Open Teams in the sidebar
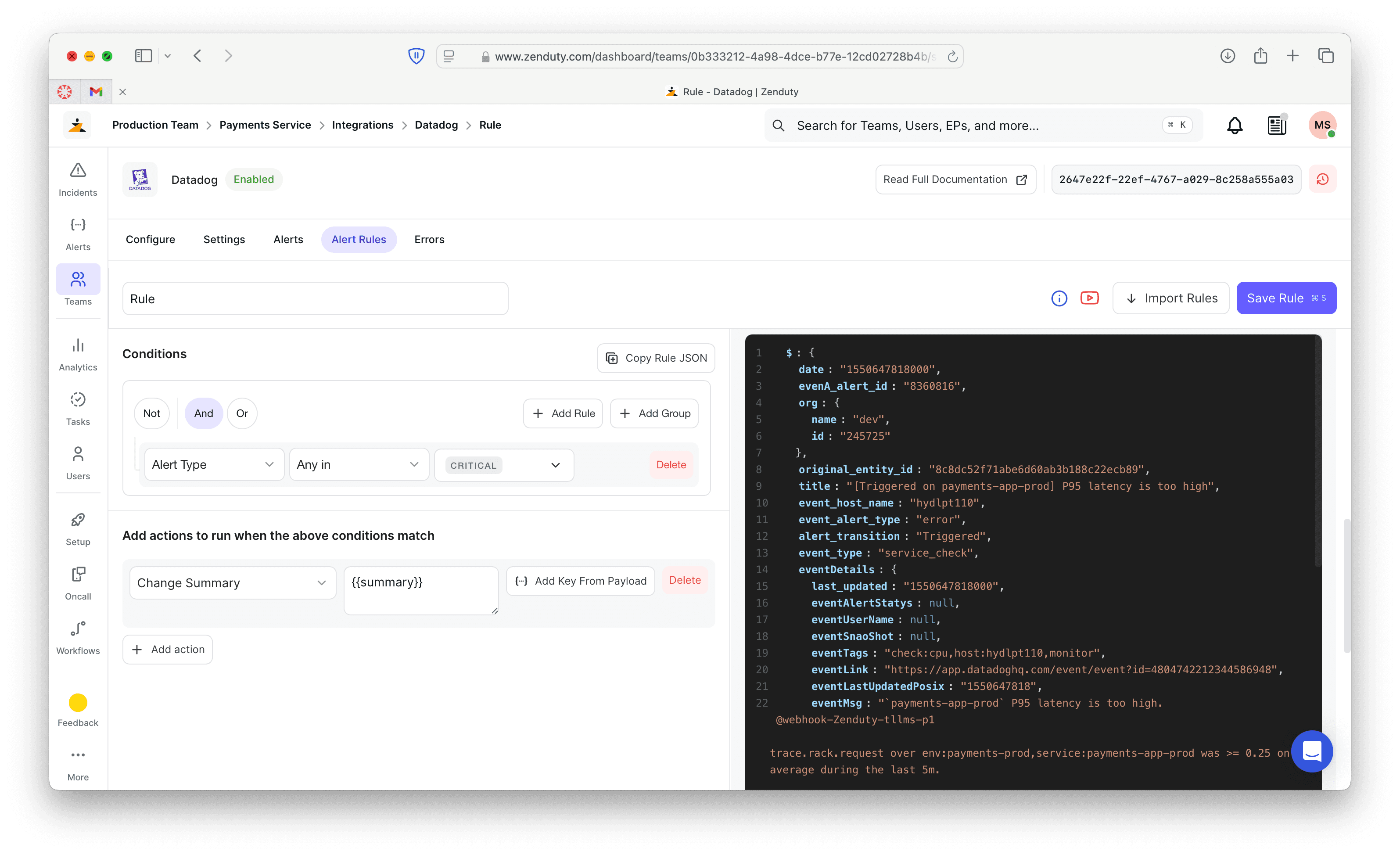The height and width of the screenshot is (855, 1400). (78, 286)
